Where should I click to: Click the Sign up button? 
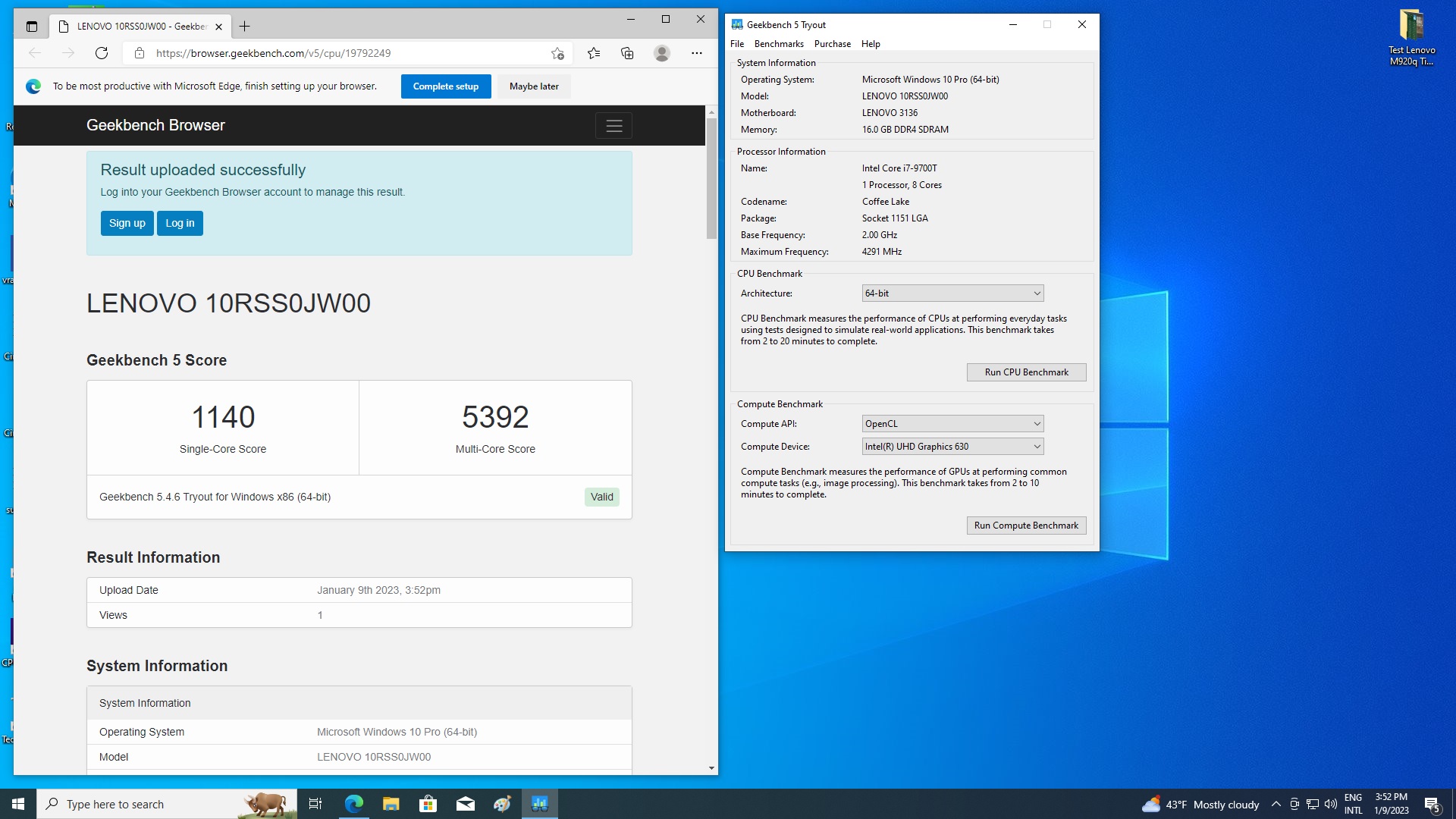pos(127,223)
